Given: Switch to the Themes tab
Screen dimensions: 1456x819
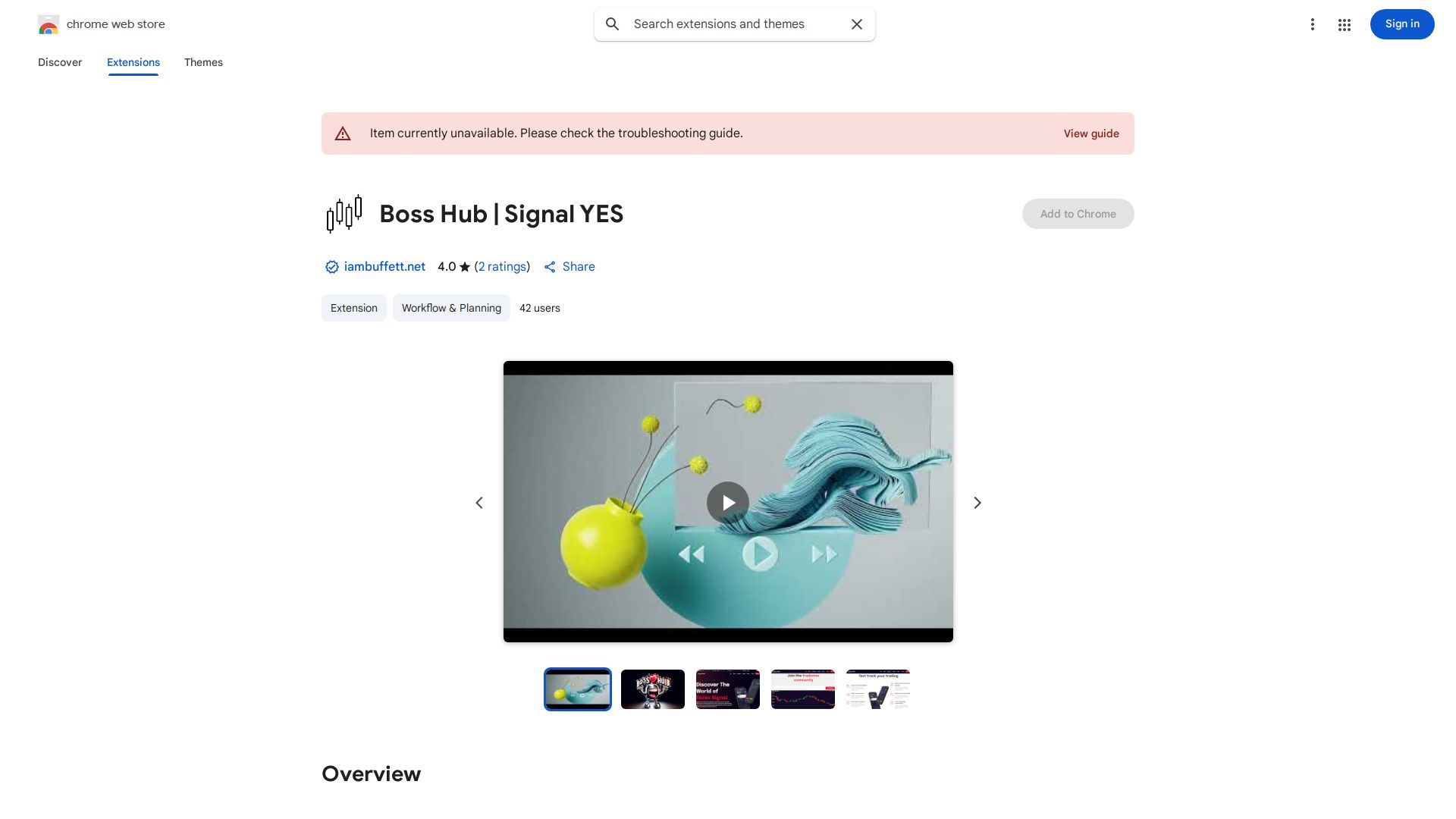Looking at the screenshot, I should [x=203, y=62].
